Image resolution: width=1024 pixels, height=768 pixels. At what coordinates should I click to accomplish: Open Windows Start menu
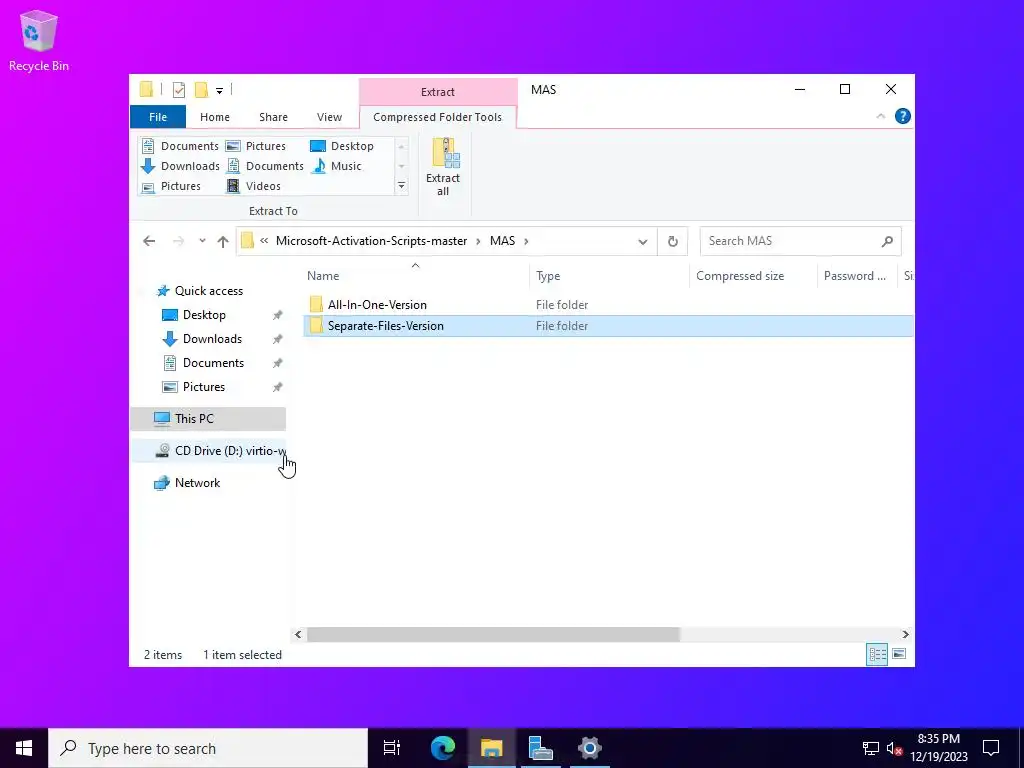[x=24, y=748]
